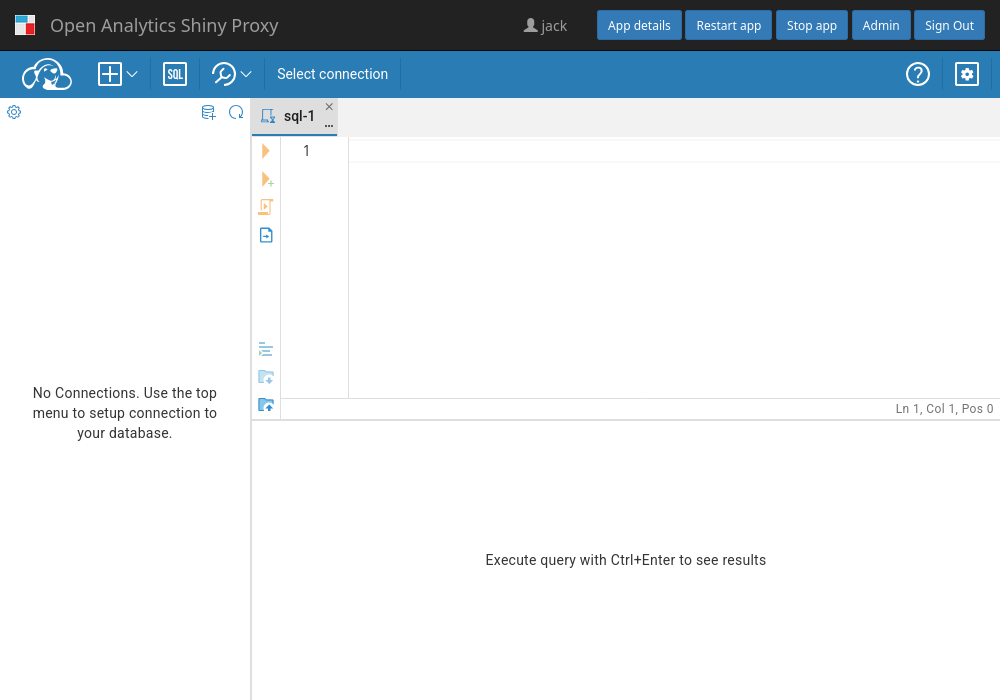This screenshot has height=700, width=1000.
Task: Click the Stop app button
Action: pos(811,26)
